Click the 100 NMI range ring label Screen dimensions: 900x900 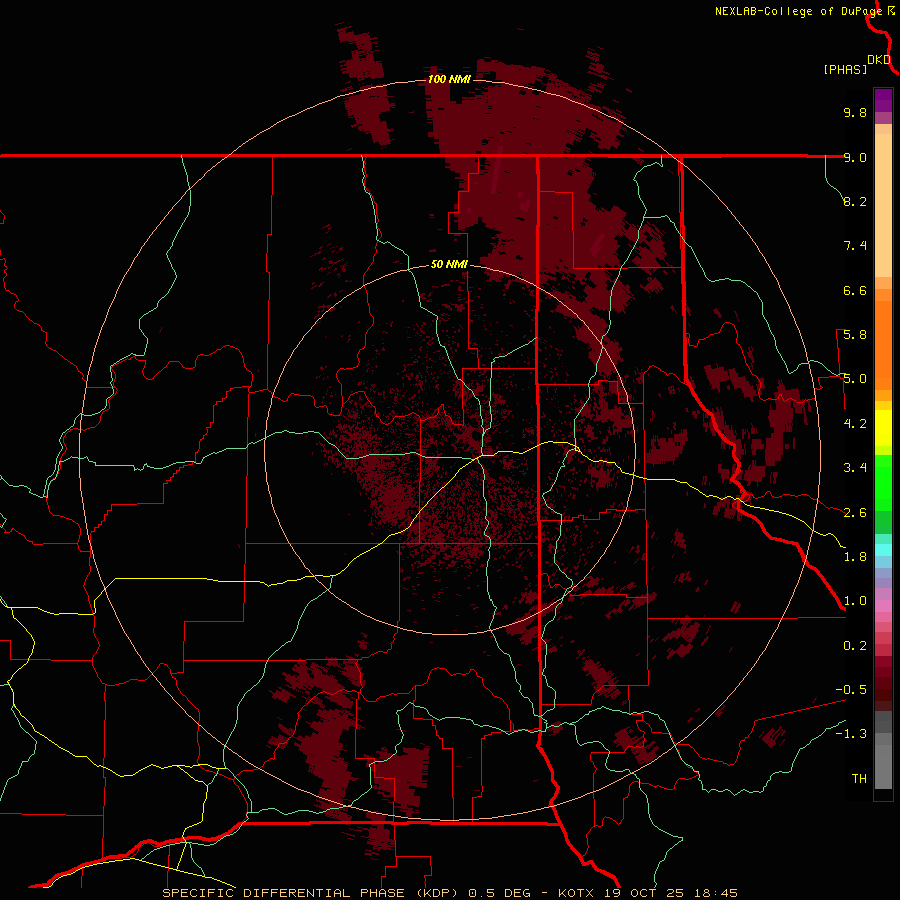pyautogui.click(x=449, y=79)
